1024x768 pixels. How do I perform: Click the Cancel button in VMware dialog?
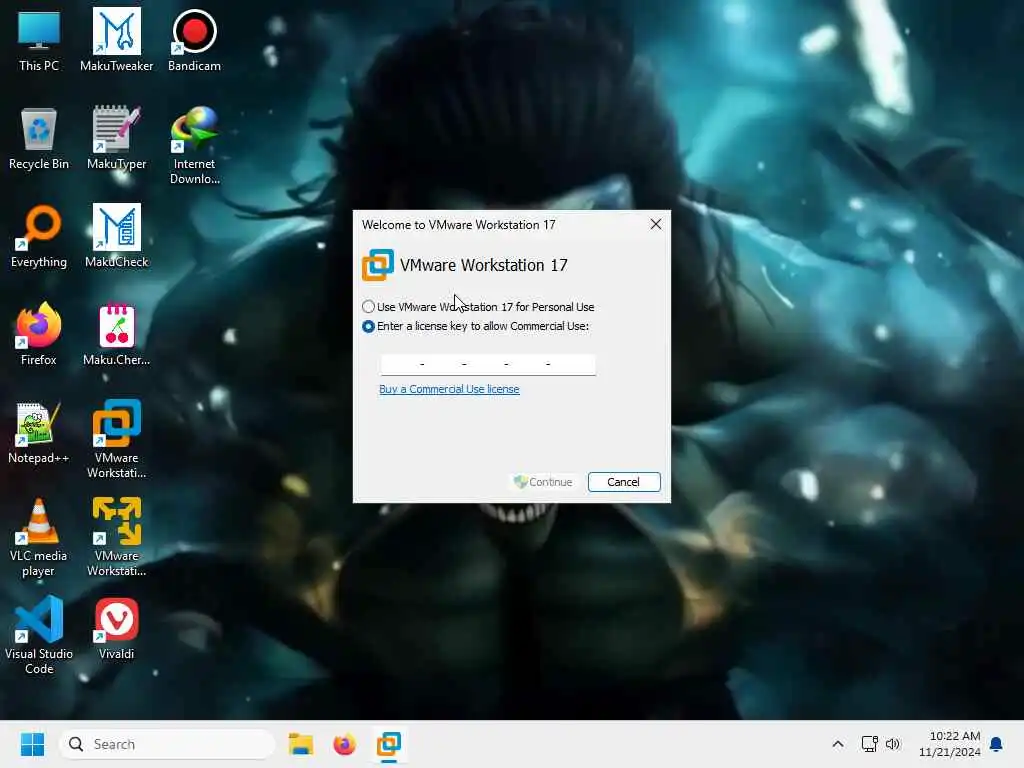click(624, 482)
